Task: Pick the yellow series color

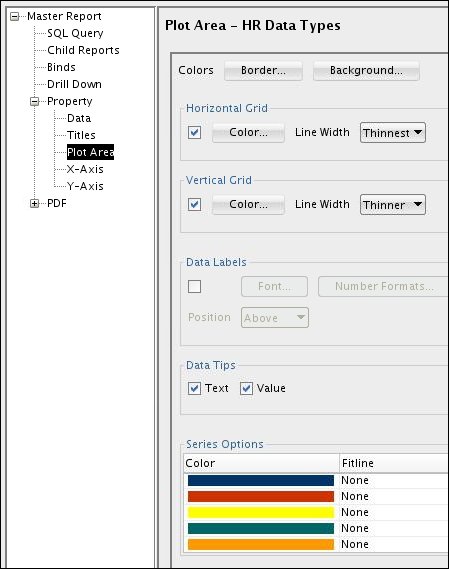Action: tap(261, 512)
